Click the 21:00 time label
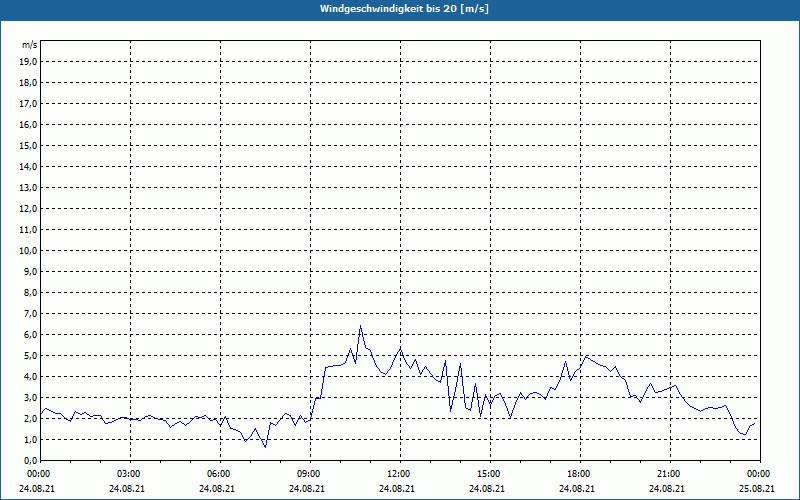The width and height of the screenshot is (800, 500). tap(670, 474)
